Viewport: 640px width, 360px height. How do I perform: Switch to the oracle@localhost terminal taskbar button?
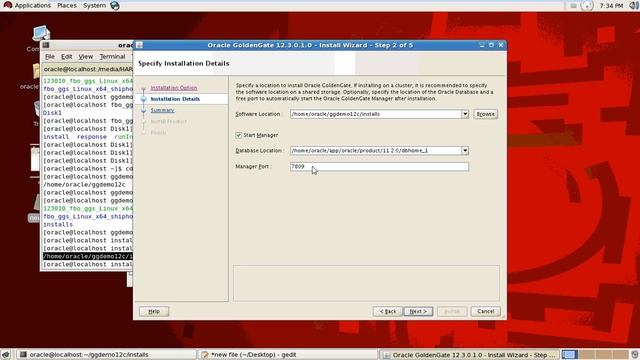[107, 355]
